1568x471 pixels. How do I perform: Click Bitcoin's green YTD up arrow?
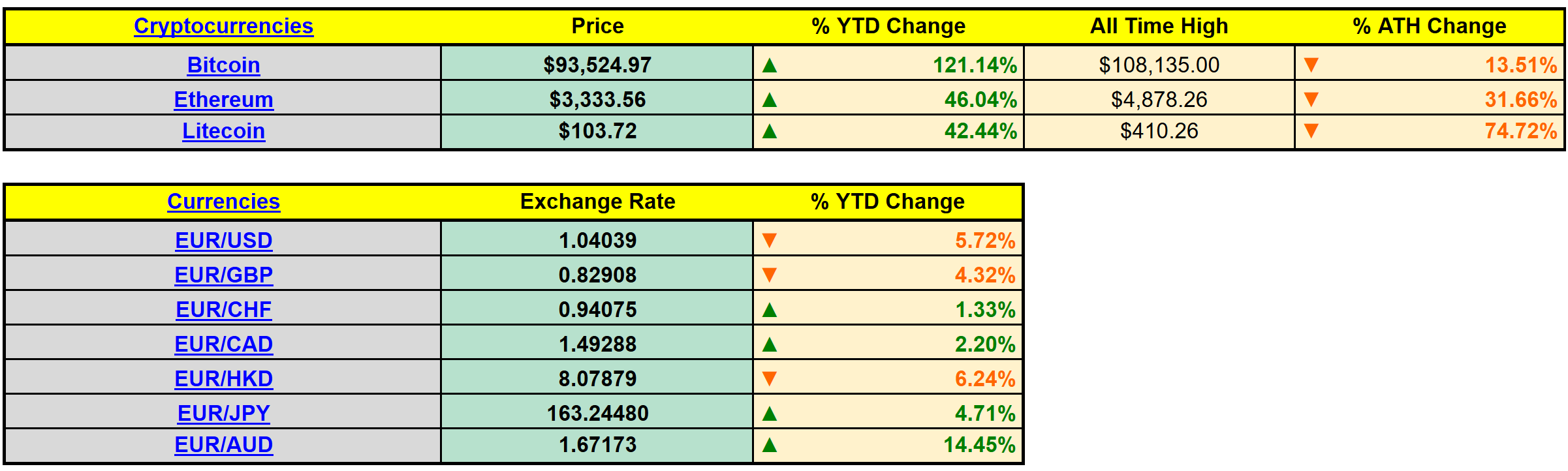point(770,65)
